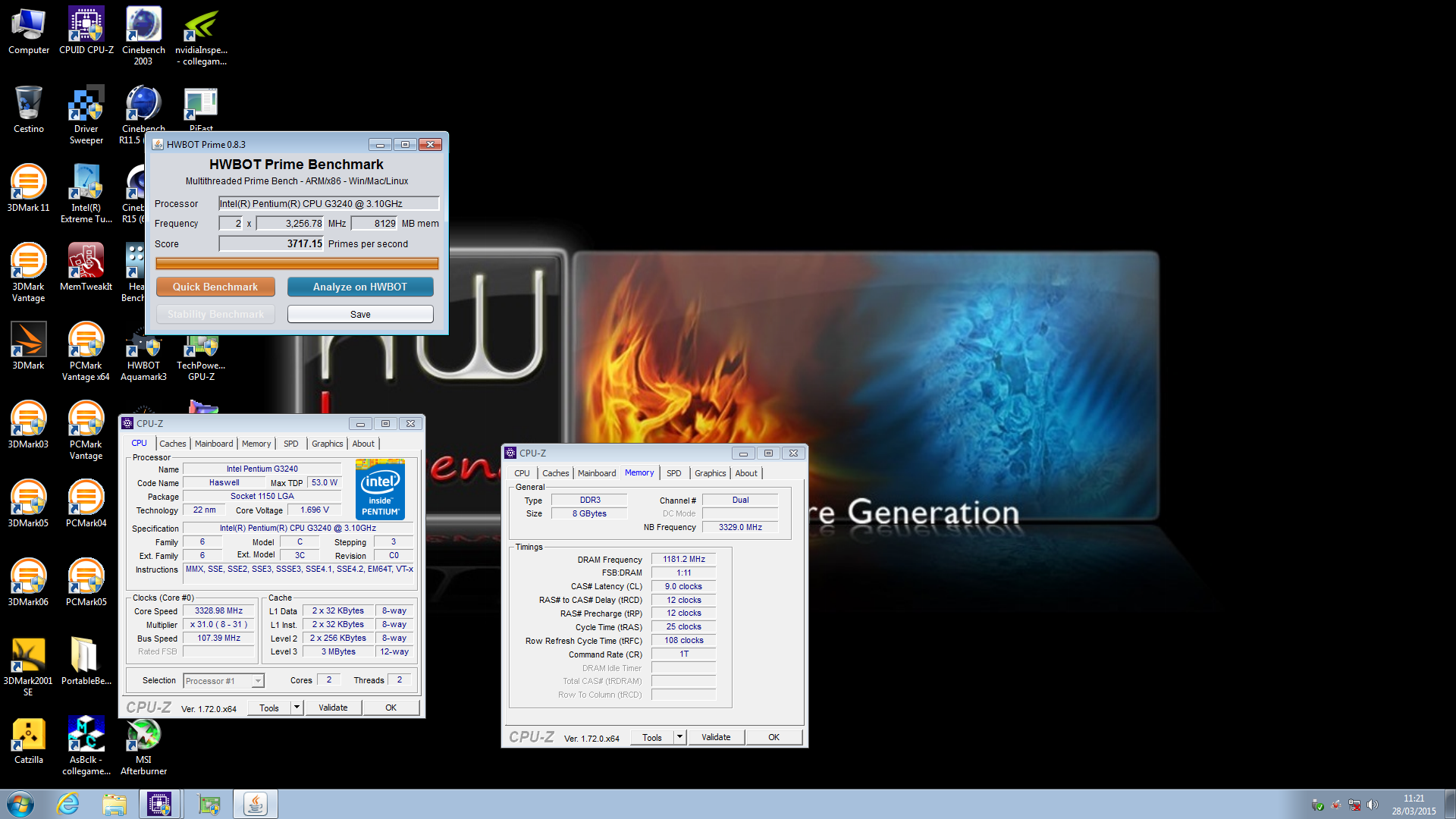Open 3DMark03 desktop icon
This screenshot has height=819, width=1456.
click(x=29, y=425)
